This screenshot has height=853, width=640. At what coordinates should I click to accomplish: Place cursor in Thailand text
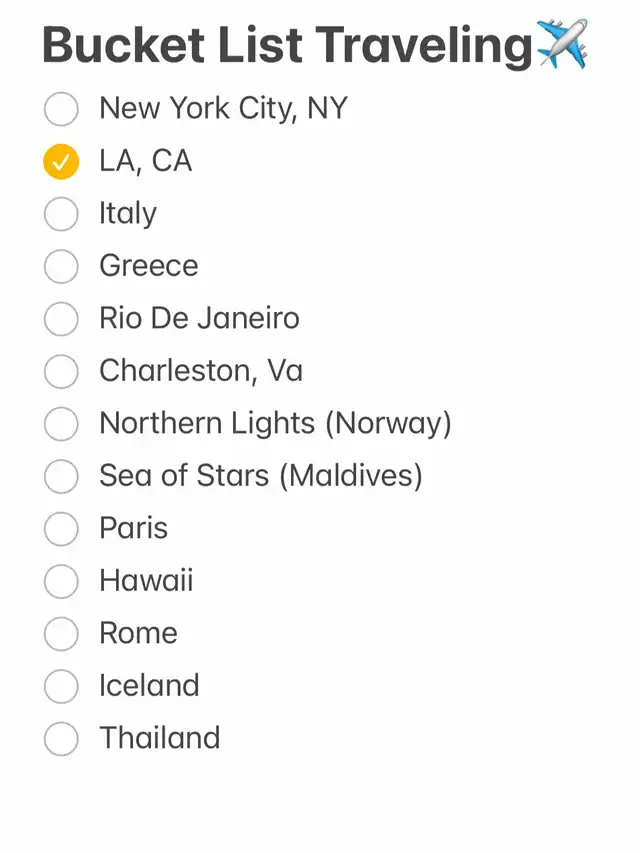(x=159, y=738)
